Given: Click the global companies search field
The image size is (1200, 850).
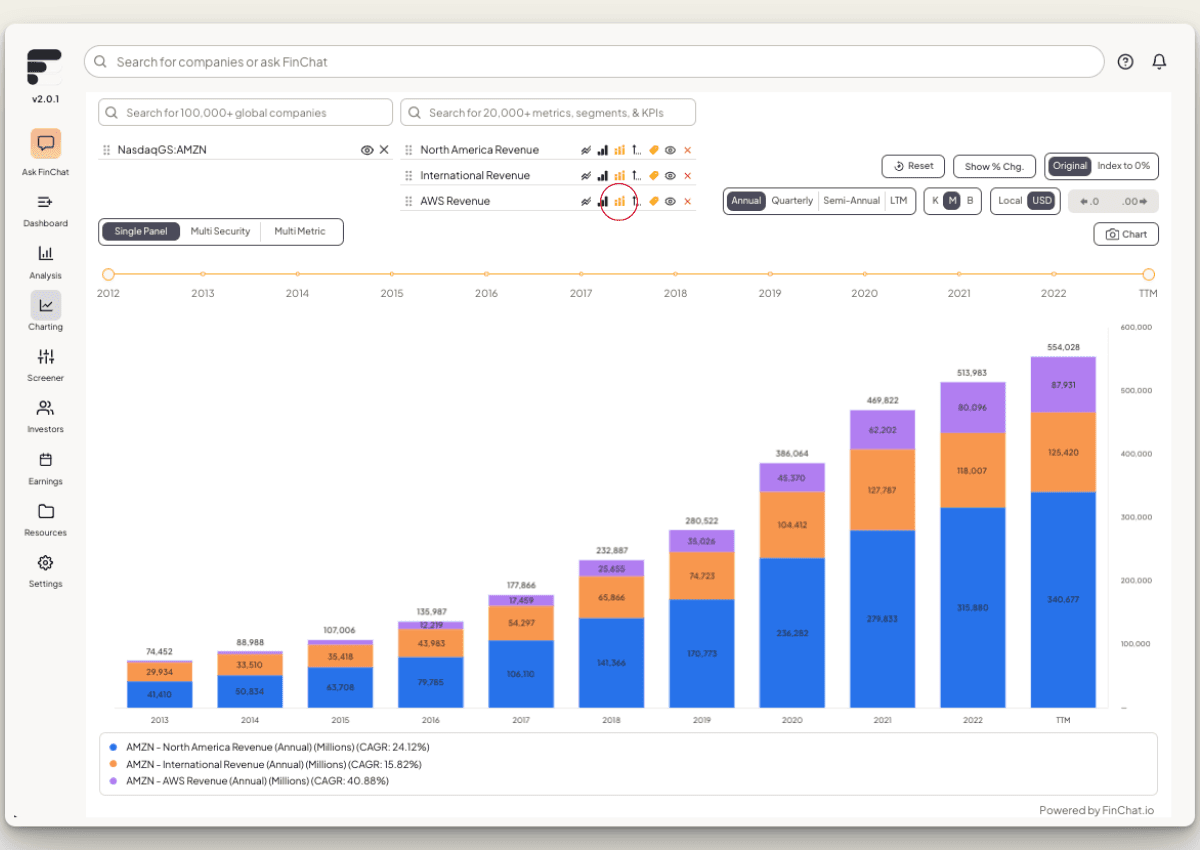Looking at the screenshot, I should click(x=245, y=113).
